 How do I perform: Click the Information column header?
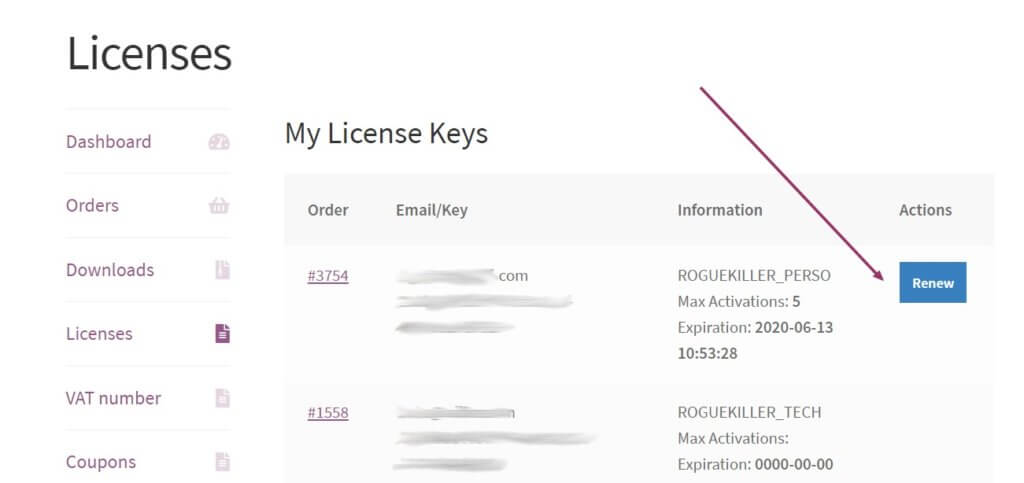(x=719, y=210)
